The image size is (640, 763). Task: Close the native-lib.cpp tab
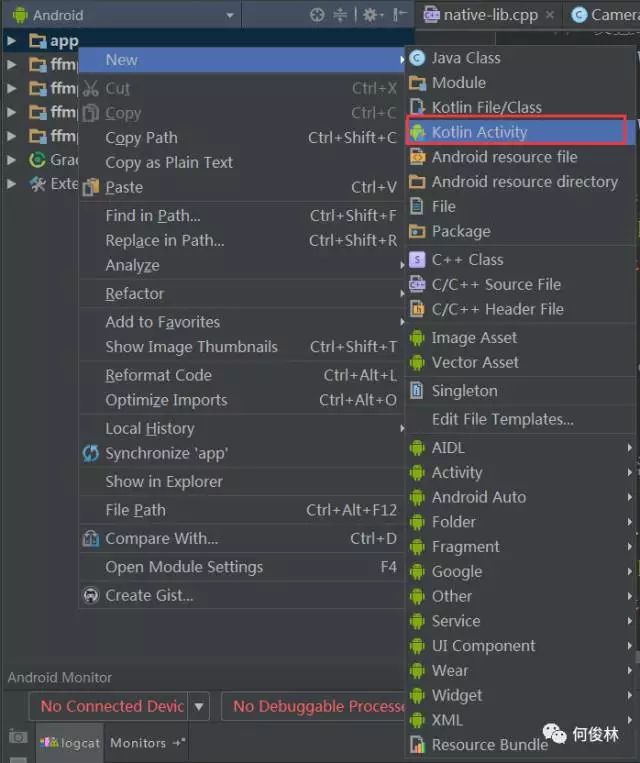click(x=549, y=15)
